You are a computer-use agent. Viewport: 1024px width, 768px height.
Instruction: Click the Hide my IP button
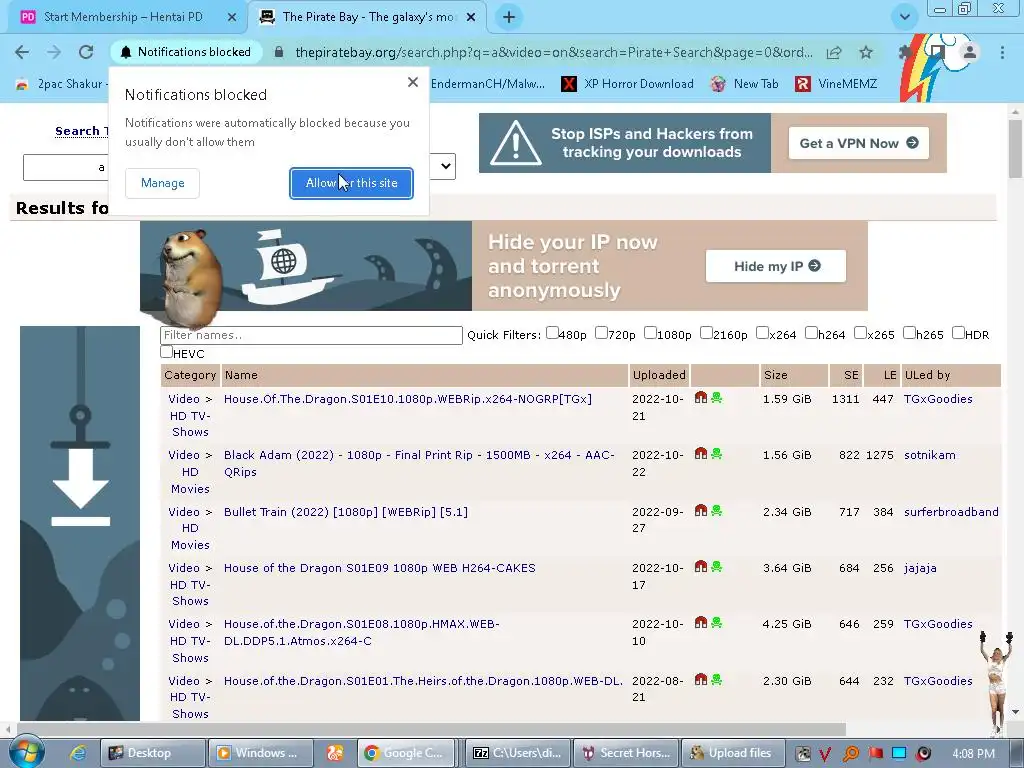click(x=776, y=266)
